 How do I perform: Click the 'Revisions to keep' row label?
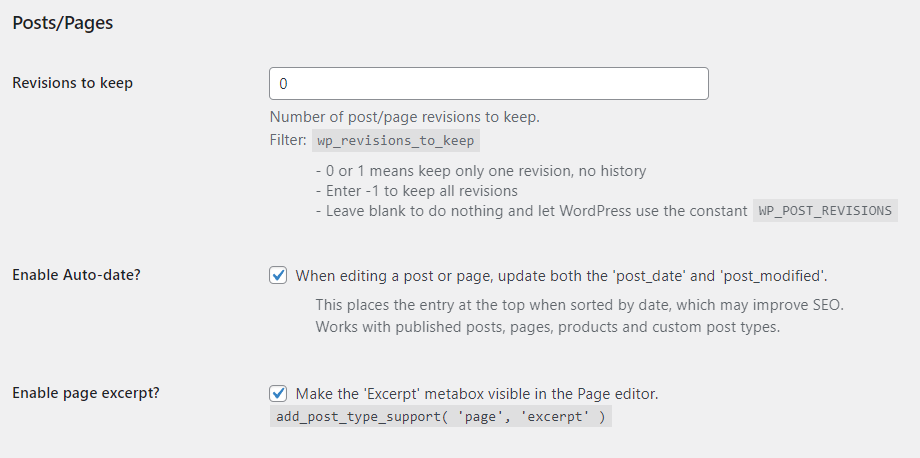[72, 83]
